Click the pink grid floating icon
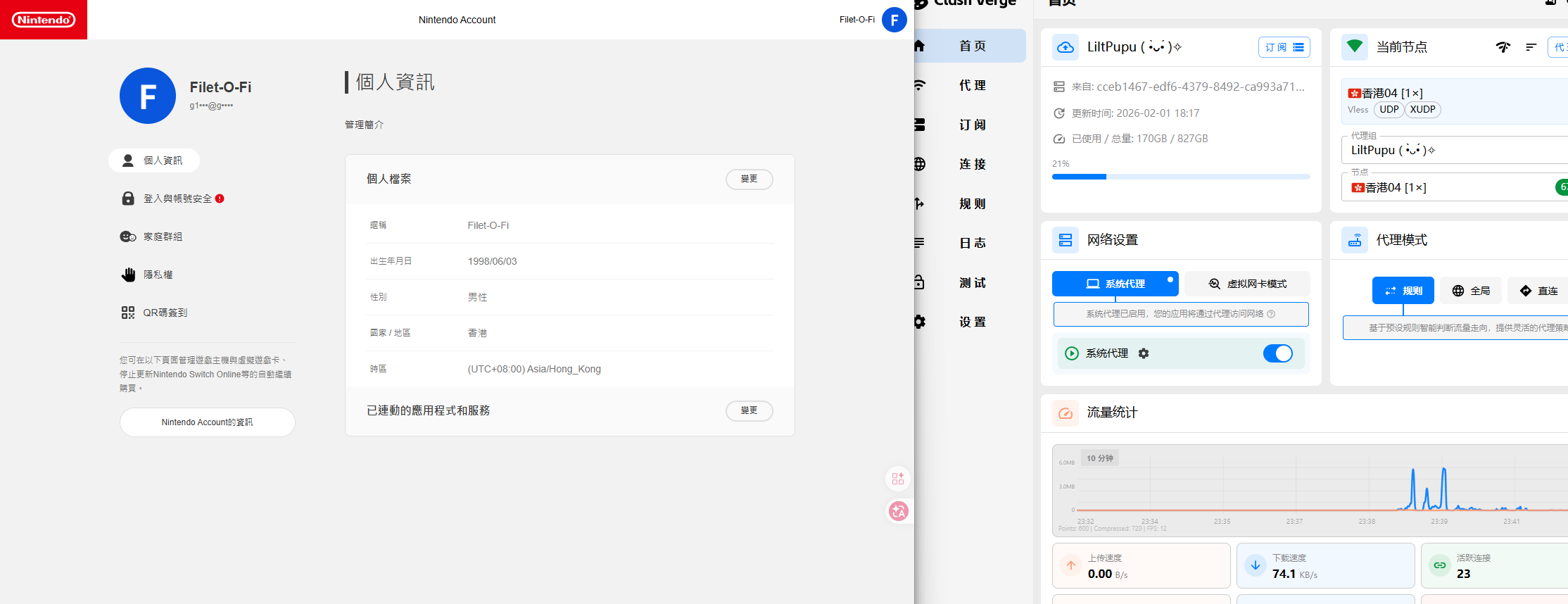 point(898,479)
